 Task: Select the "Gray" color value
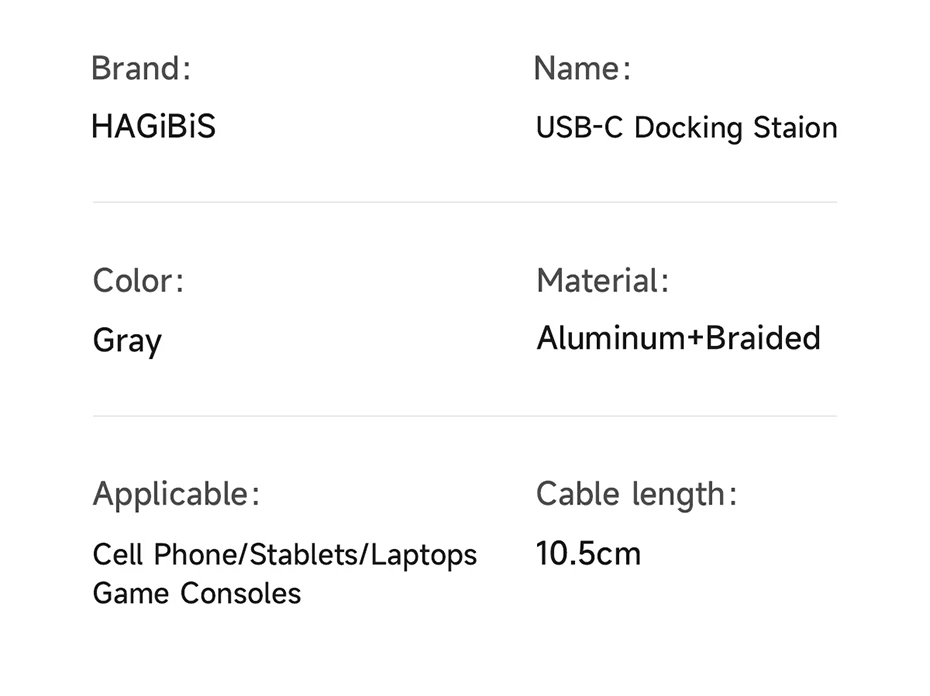click(x=127, y=341)
